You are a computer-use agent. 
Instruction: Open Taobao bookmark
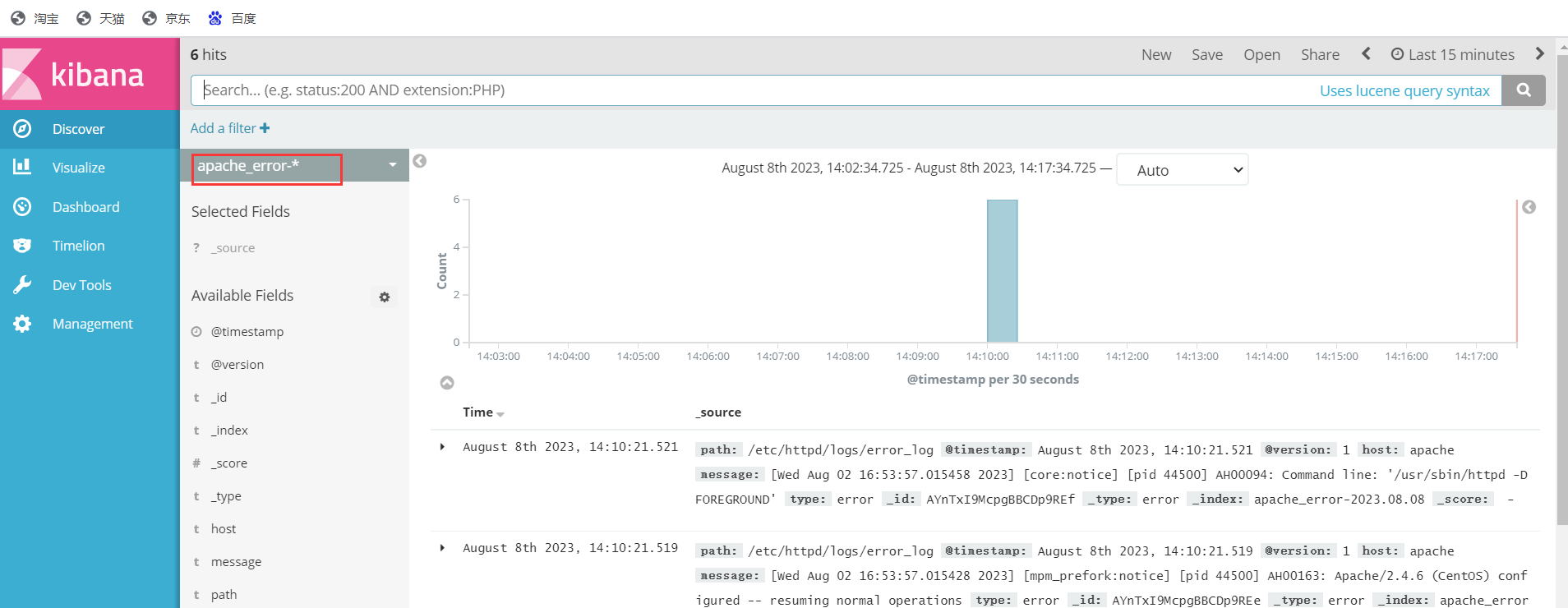point(35,18)
